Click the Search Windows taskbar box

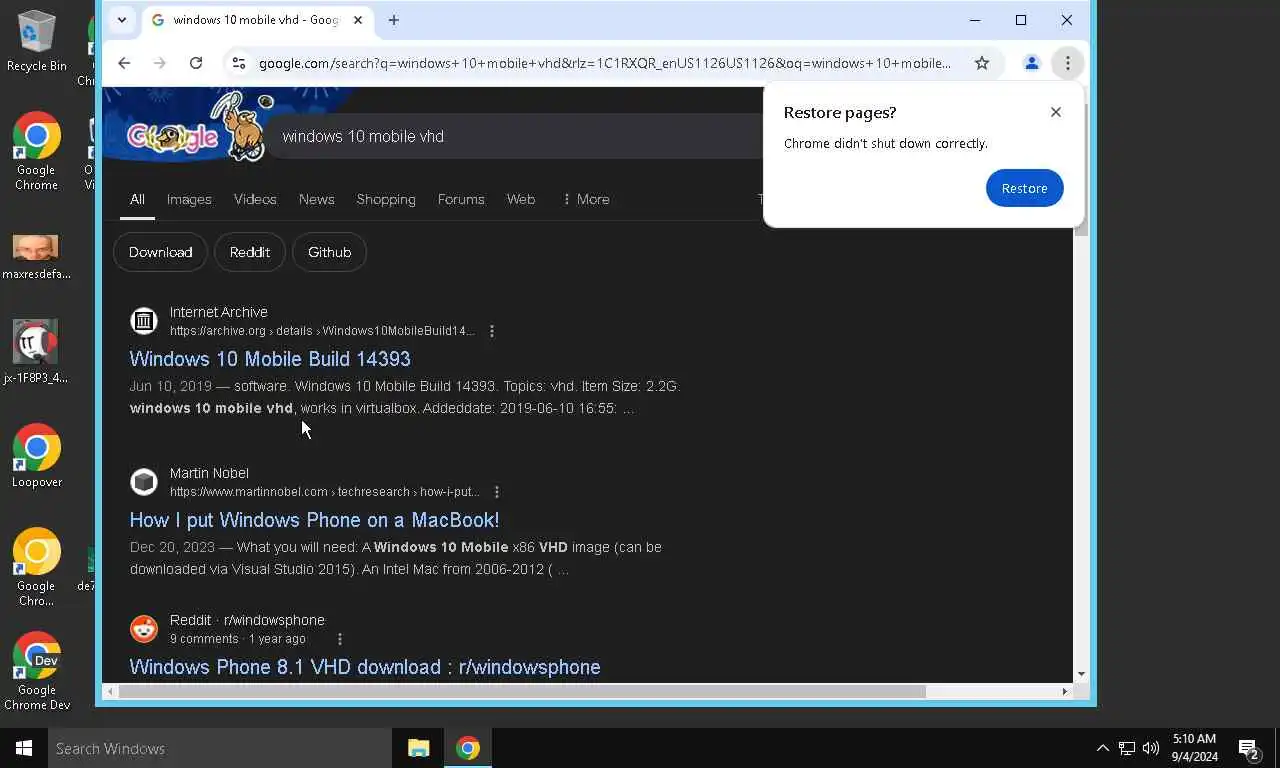pos(220,748)
